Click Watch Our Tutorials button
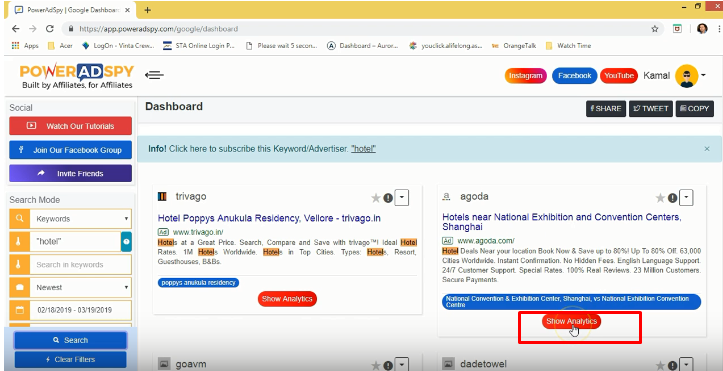The width and height of the screenshot is (723, 371). (70, 126)
